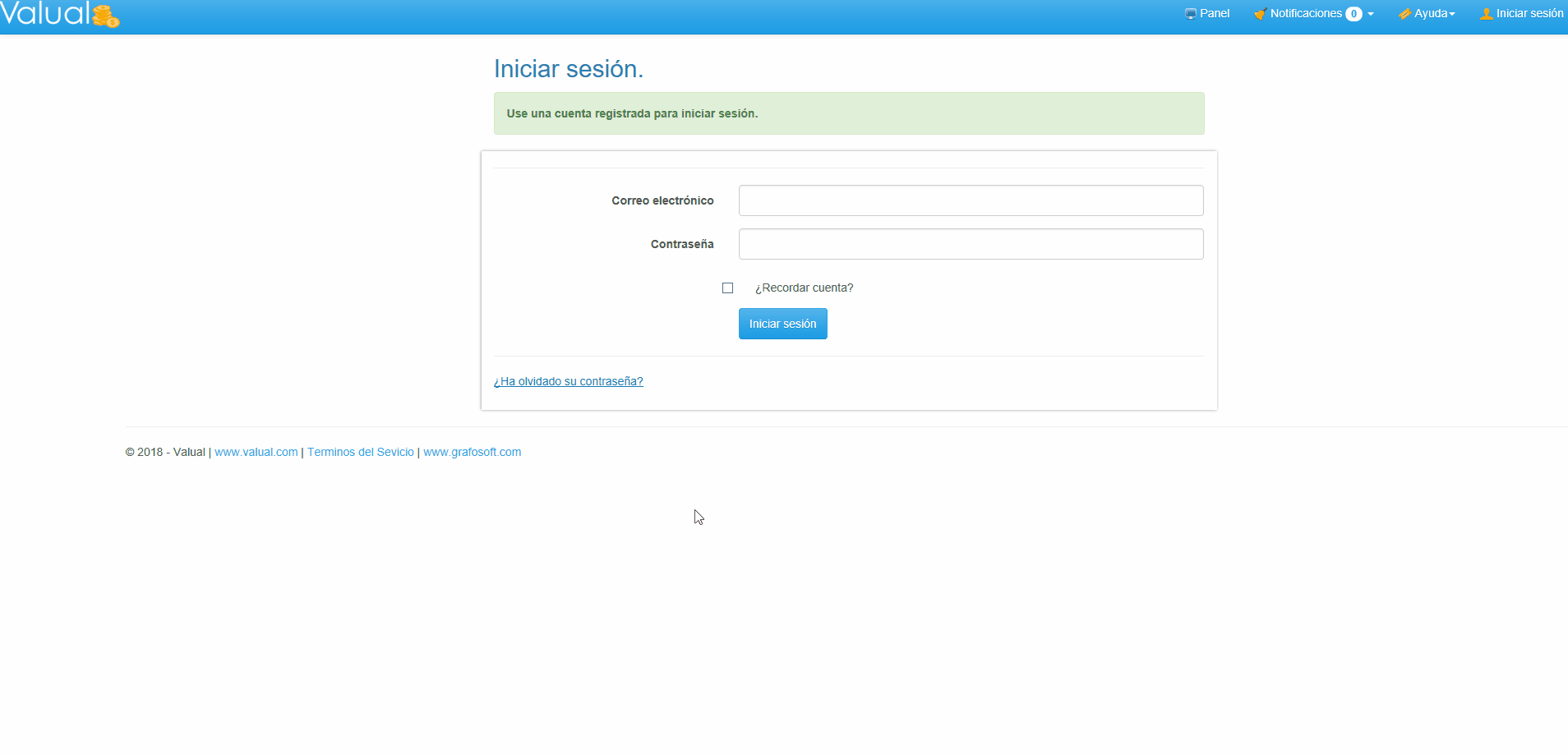Click the Valual brand name text
Image resolution: width=1568 pixels, height=755 pixels.
point(45,13)
